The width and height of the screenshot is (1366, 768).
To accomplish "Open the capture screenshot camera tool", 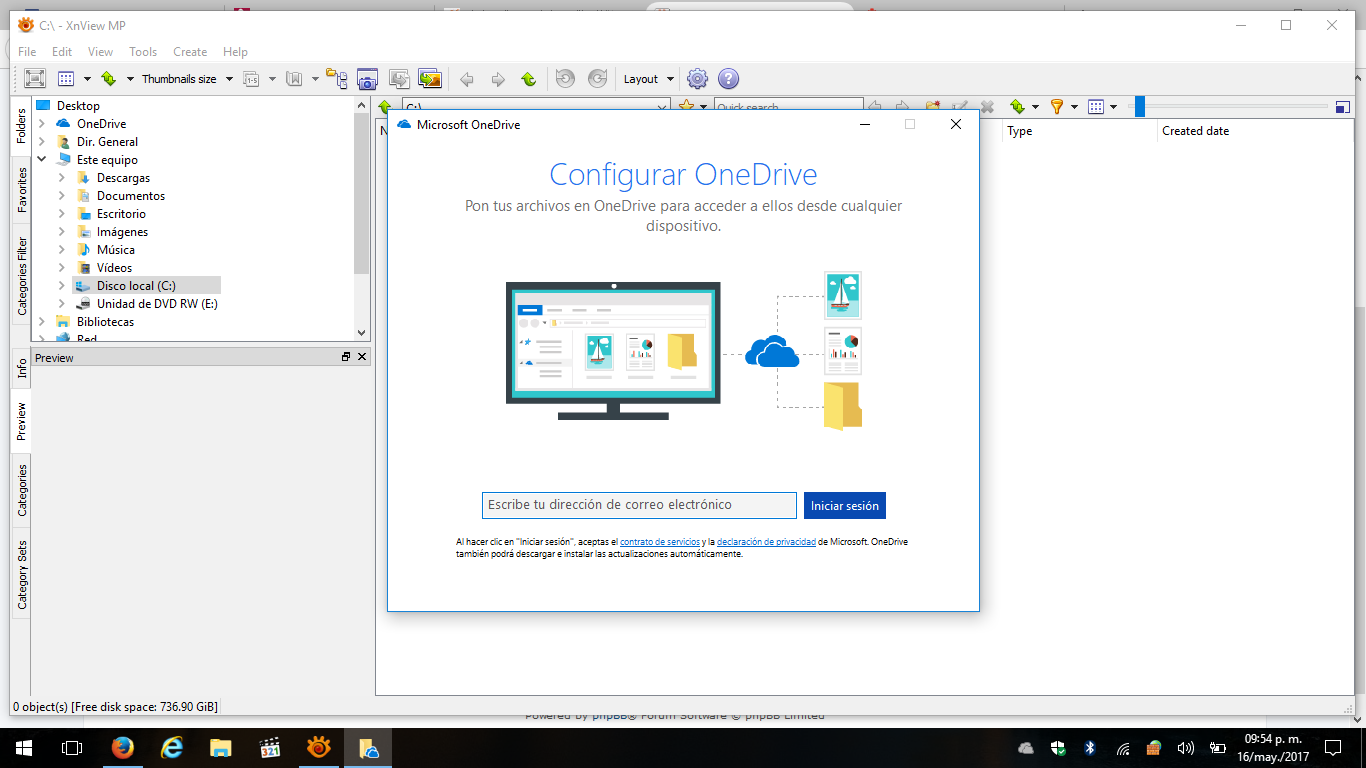I will tap(367, 79).
